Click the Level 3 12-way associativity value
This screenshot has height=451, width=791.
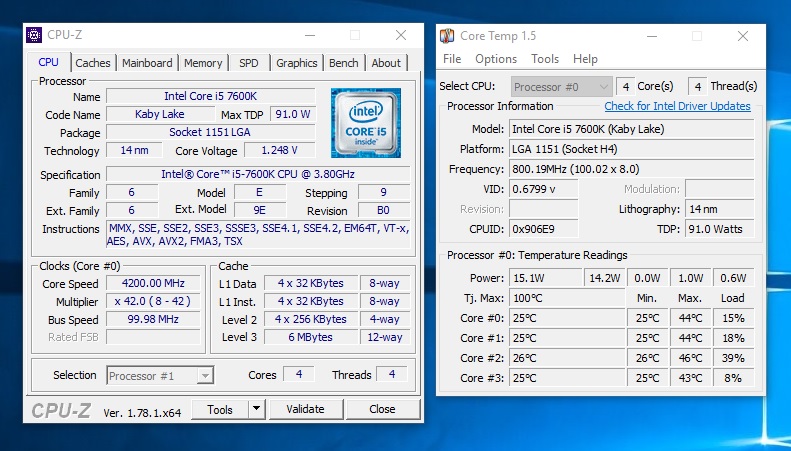[385, 337]
